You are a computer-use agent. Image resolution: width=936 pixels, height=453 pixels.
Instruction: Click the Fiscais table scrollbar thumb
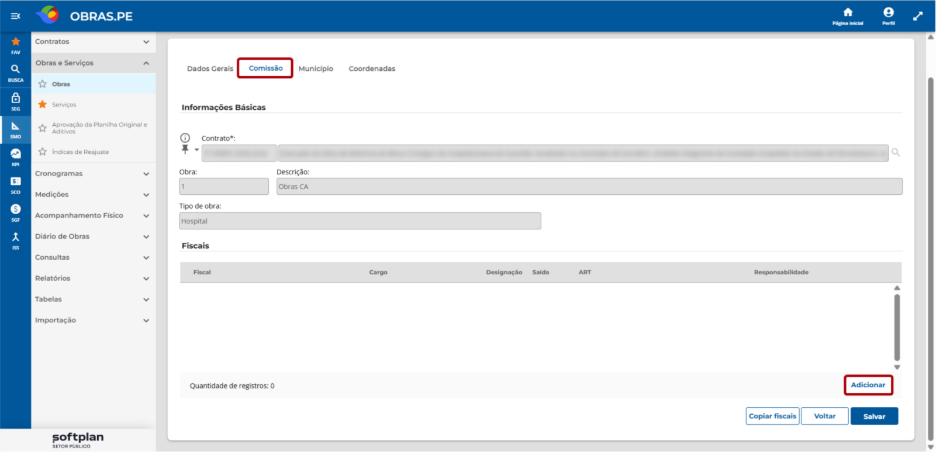tap(897, 327)
